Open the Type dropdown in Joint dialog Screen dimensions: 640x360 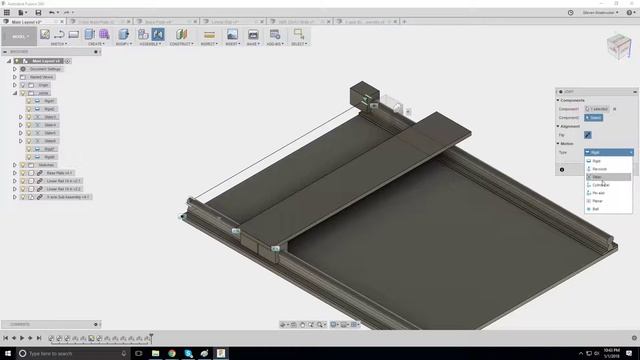click(609, 152)
